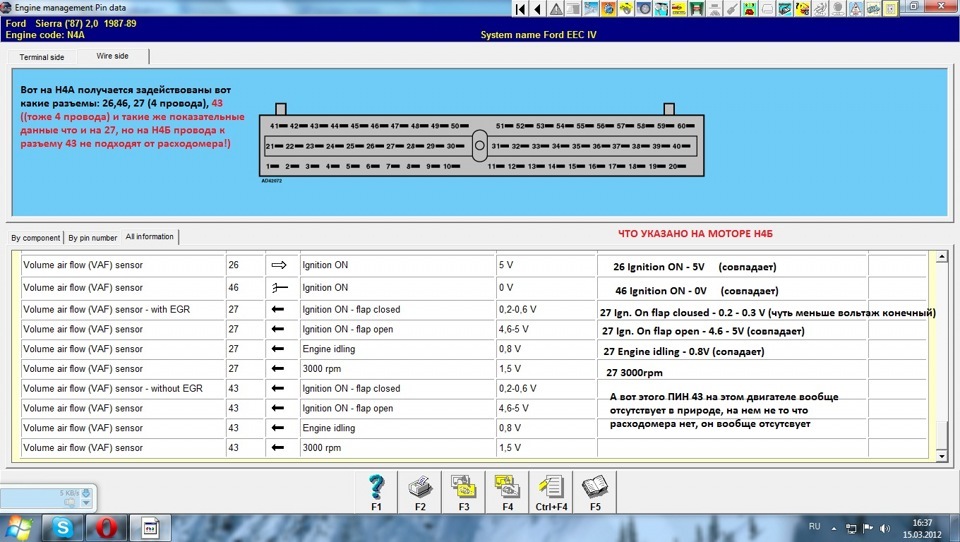The width and height of the screenshot is (960, 542).
Task: Open the Windows Start menu
Action: 19,527
